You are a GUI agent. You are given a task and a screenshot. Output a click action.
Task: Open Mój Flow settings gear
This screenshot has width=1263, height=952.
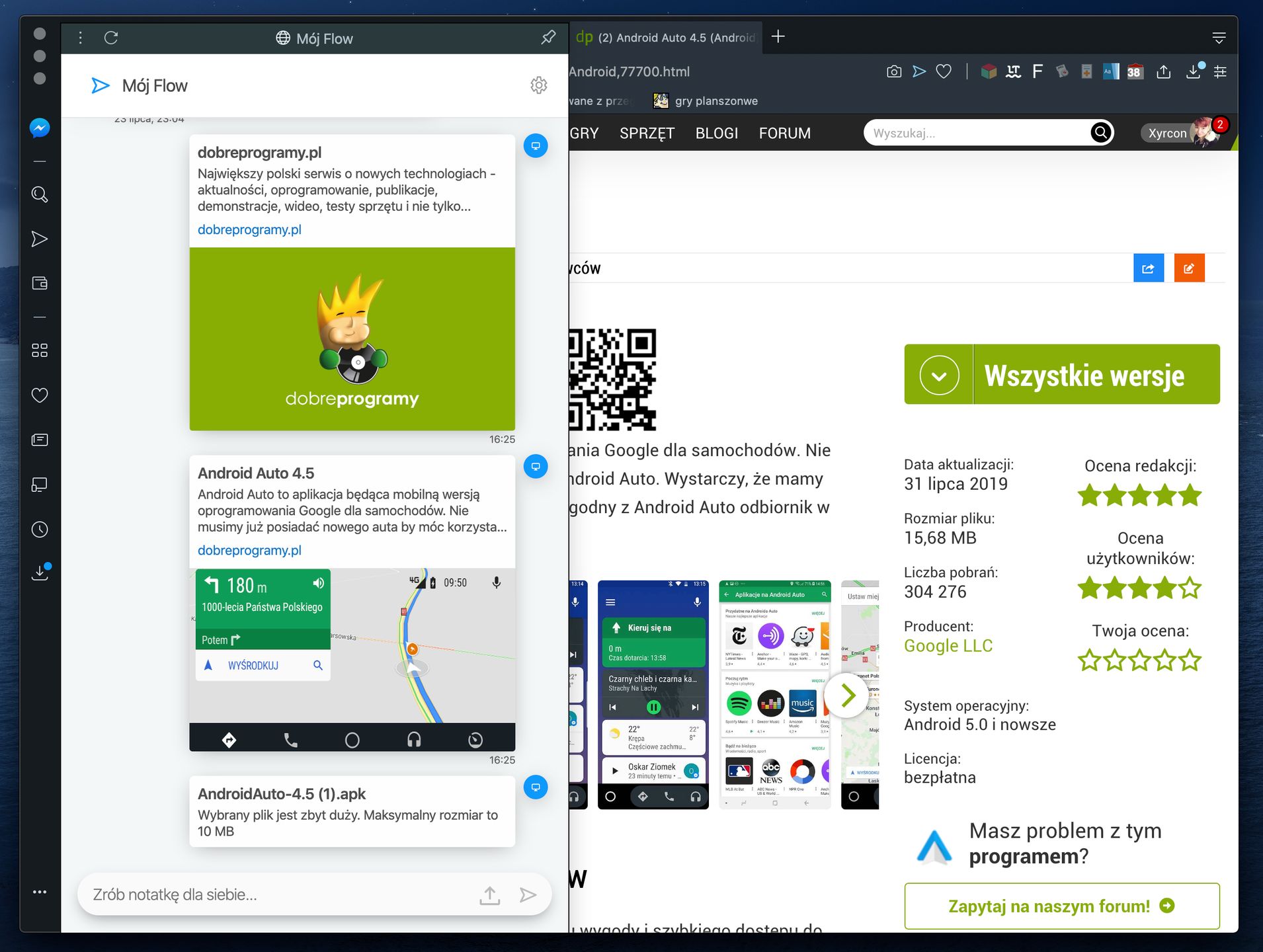click(539, 85)
